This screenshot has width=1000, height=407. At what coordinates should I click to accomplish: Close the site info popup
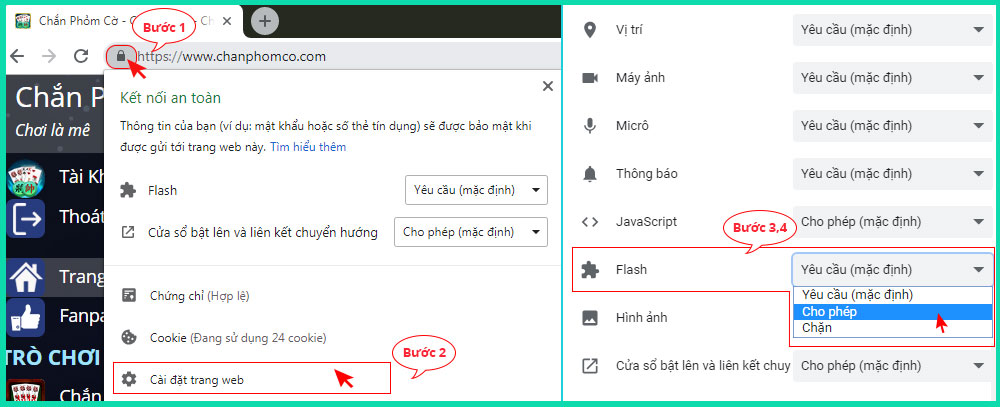547,86
